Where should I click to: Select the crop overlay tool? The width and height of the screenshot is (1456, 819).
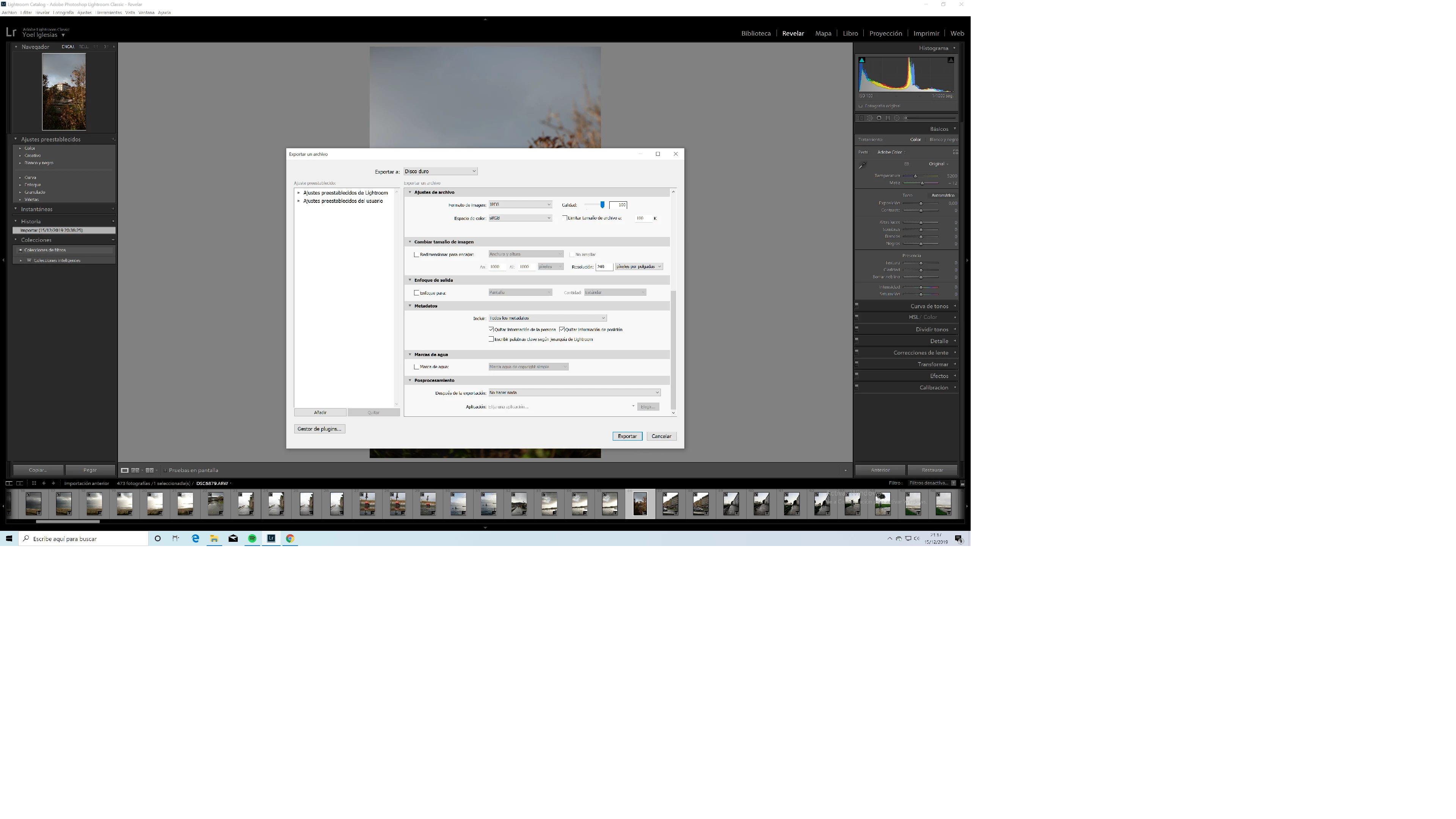[860, 118]
